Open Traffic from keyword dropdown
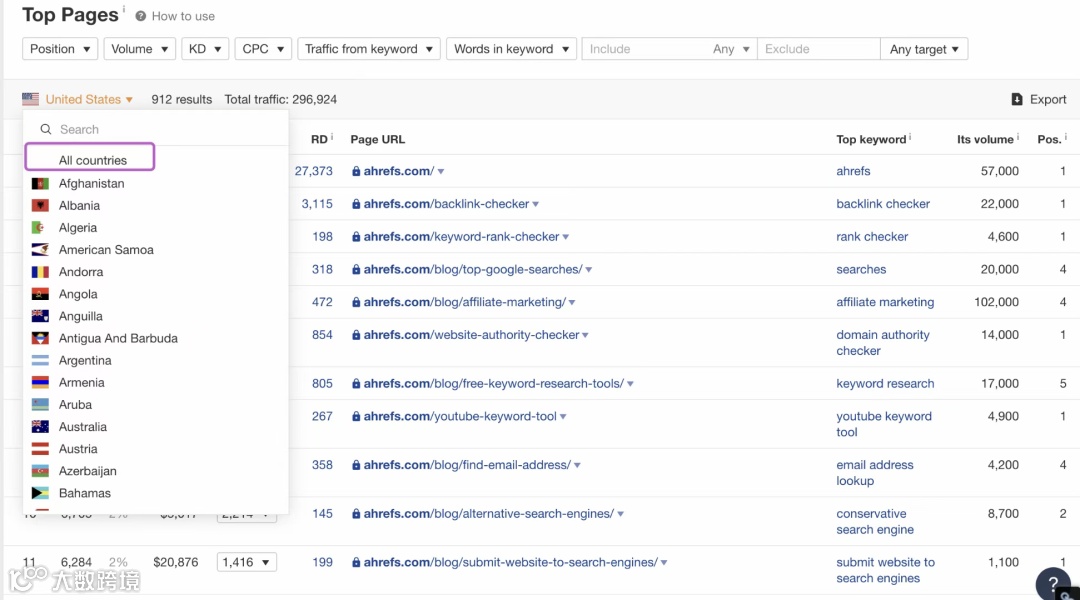 click(x=369, y=49)
